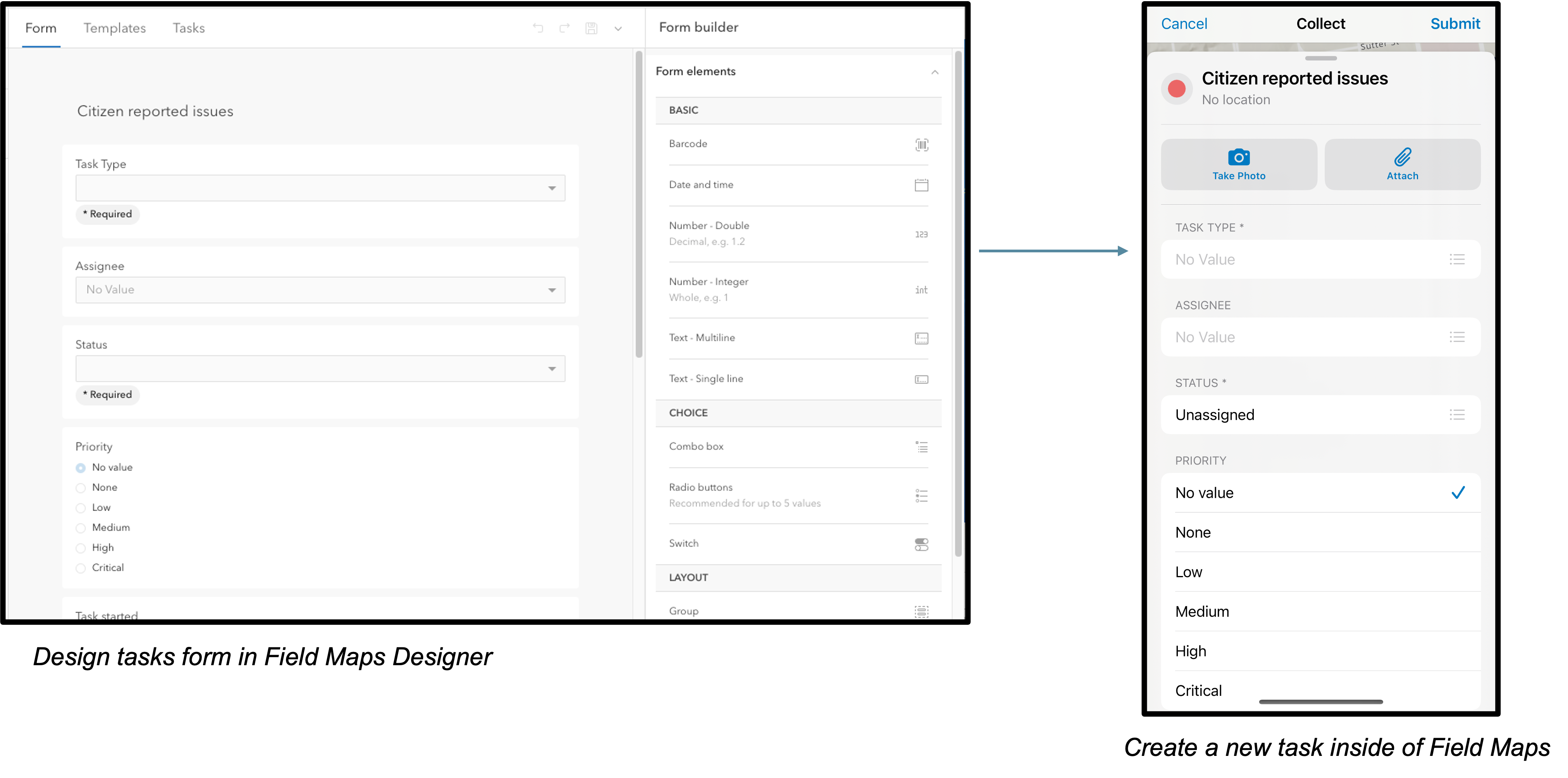Select the Number - Double element
This screenshot has width=1568, height=778.
coord(797,233)
